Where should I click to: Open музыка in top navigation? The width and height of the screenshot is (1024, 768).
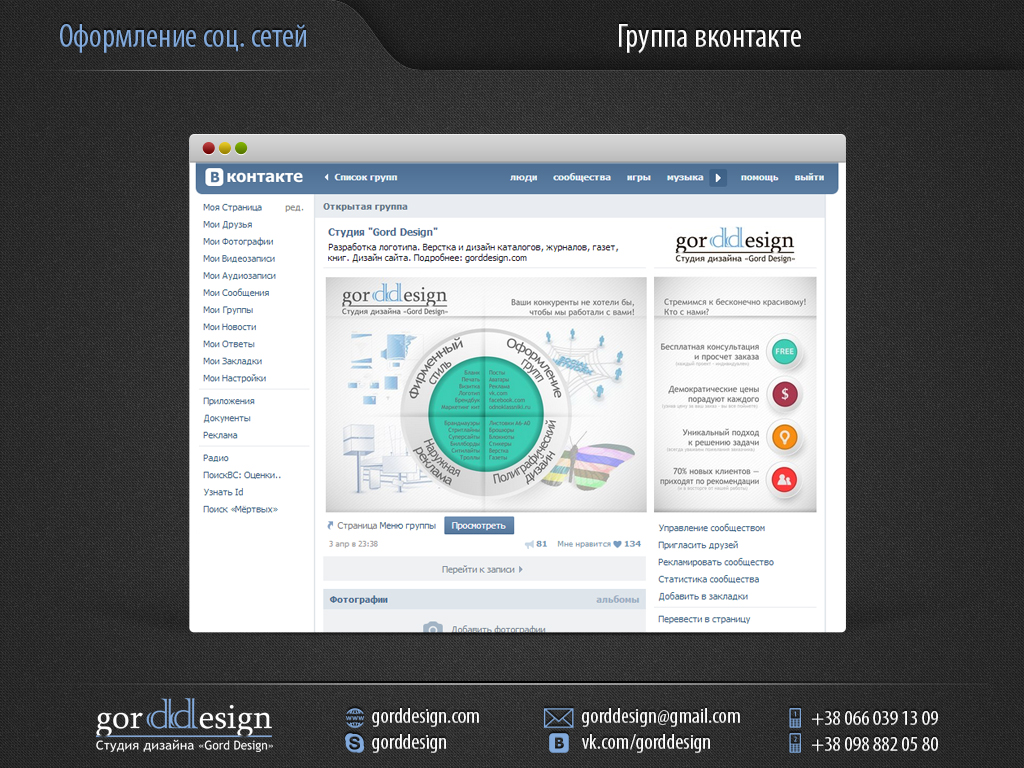tap(685, 177)
